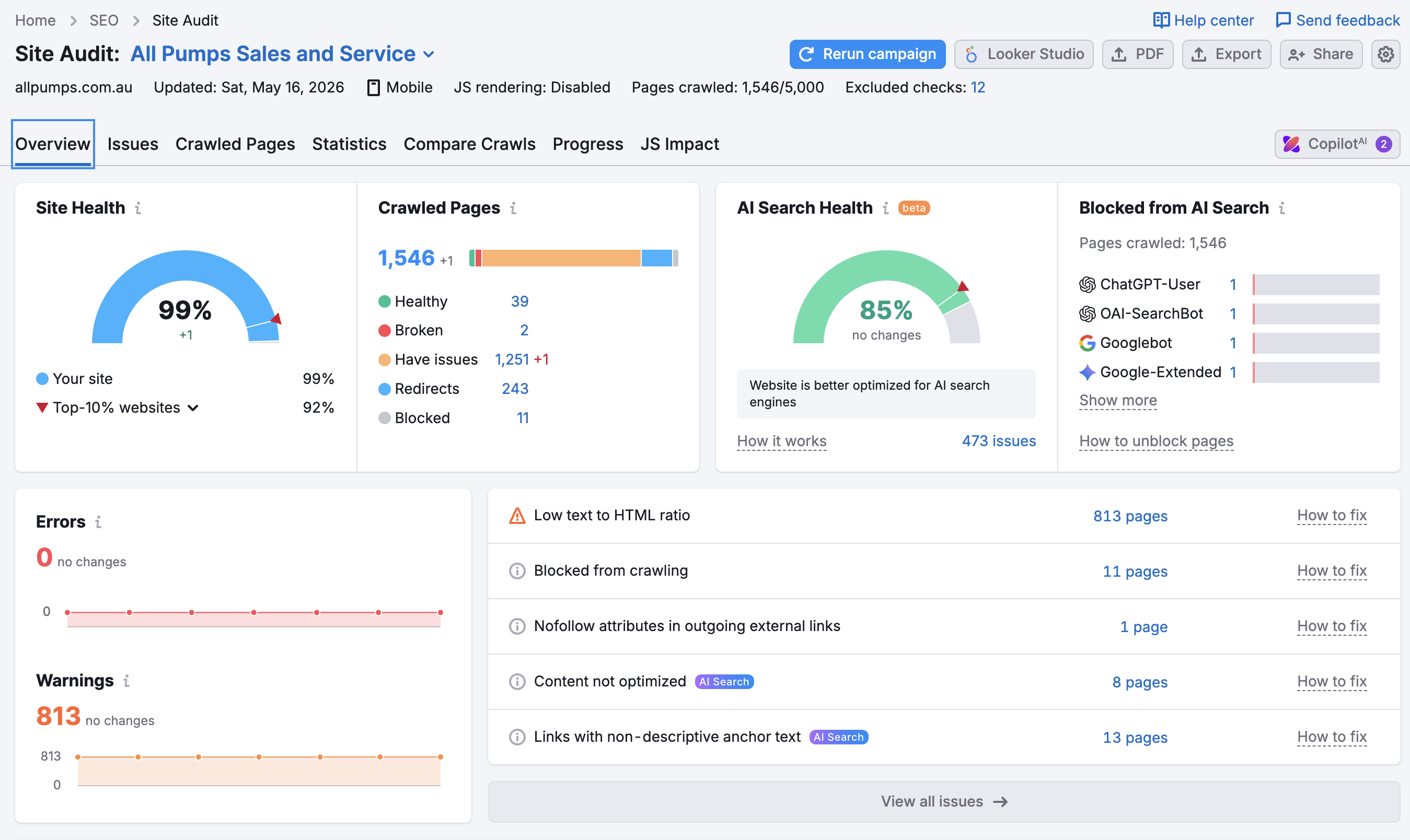Click Errors info icon
Image resolution: width=1410 pixels, height=840 pixels.
pos(99,522)
